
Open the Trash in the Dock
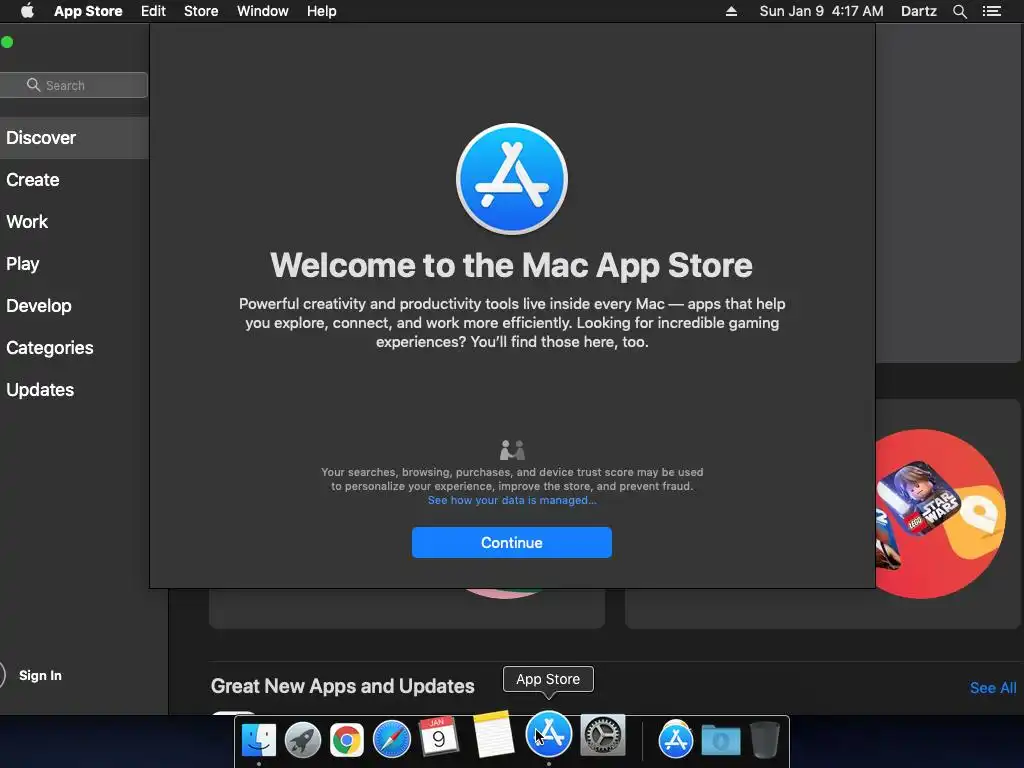[764, 740]
